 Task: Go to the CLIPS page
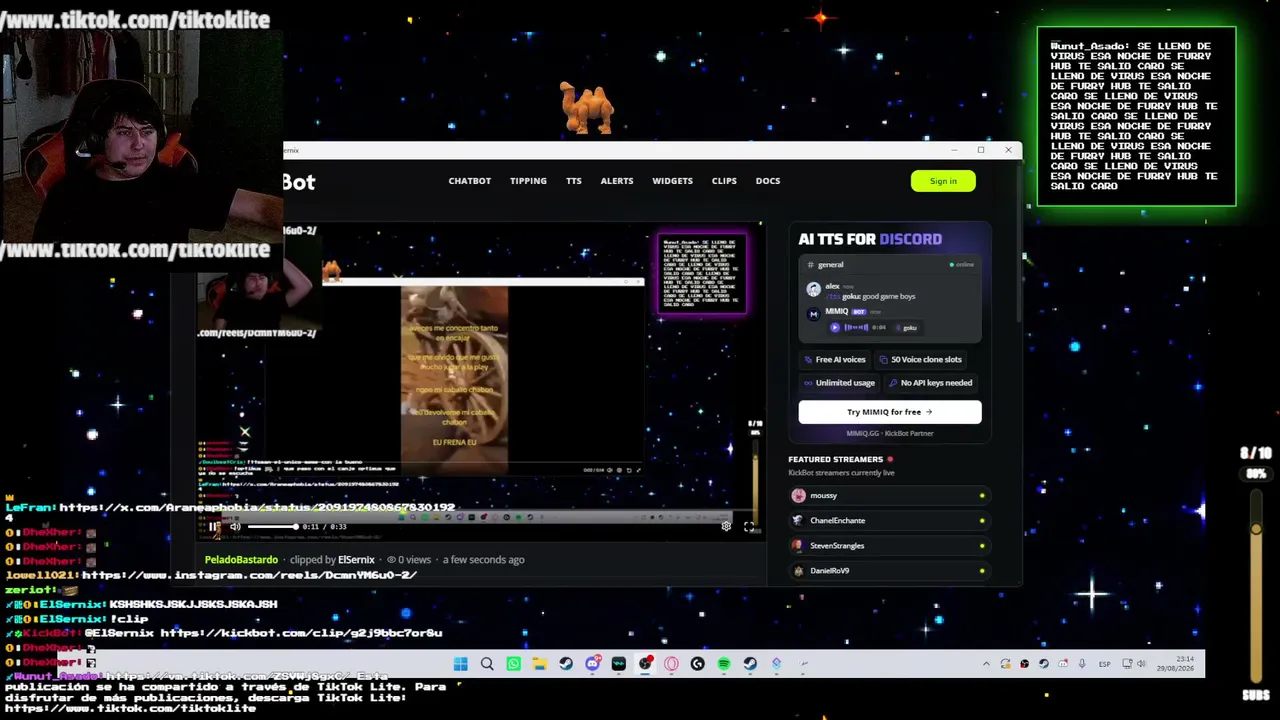coord(724,181)
